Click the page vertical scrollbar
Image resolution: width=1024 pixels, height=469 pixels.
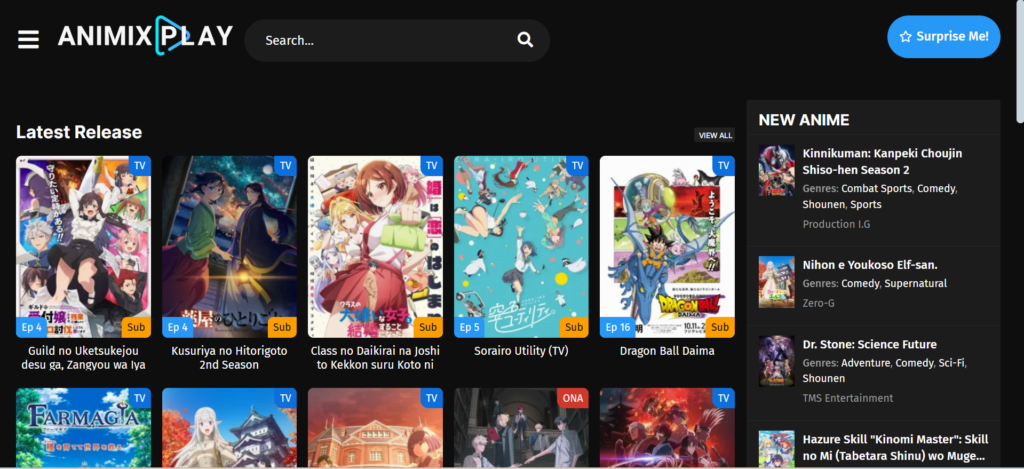[1020, 62]
